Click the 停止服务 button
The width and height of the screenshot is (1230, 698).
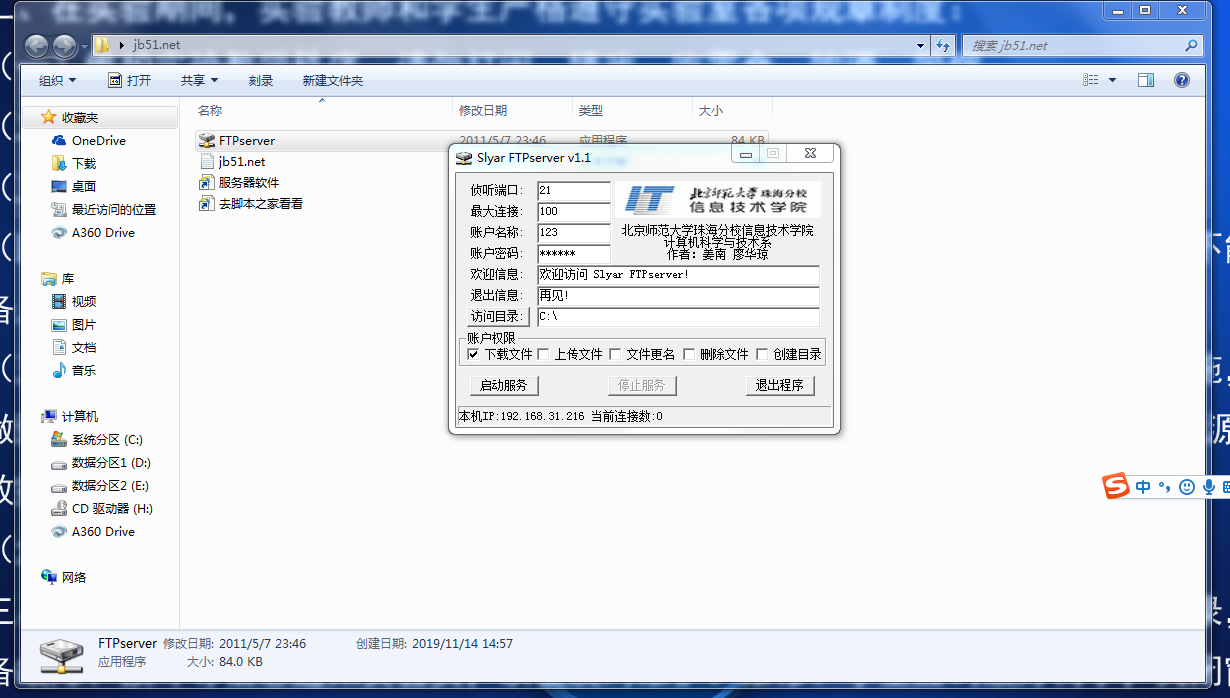coord(642,385)
